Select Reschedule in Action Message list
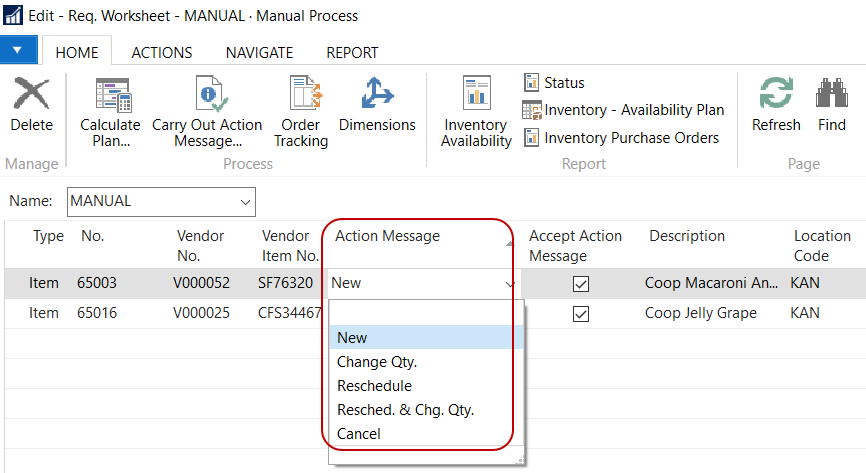 pos(374,386)
